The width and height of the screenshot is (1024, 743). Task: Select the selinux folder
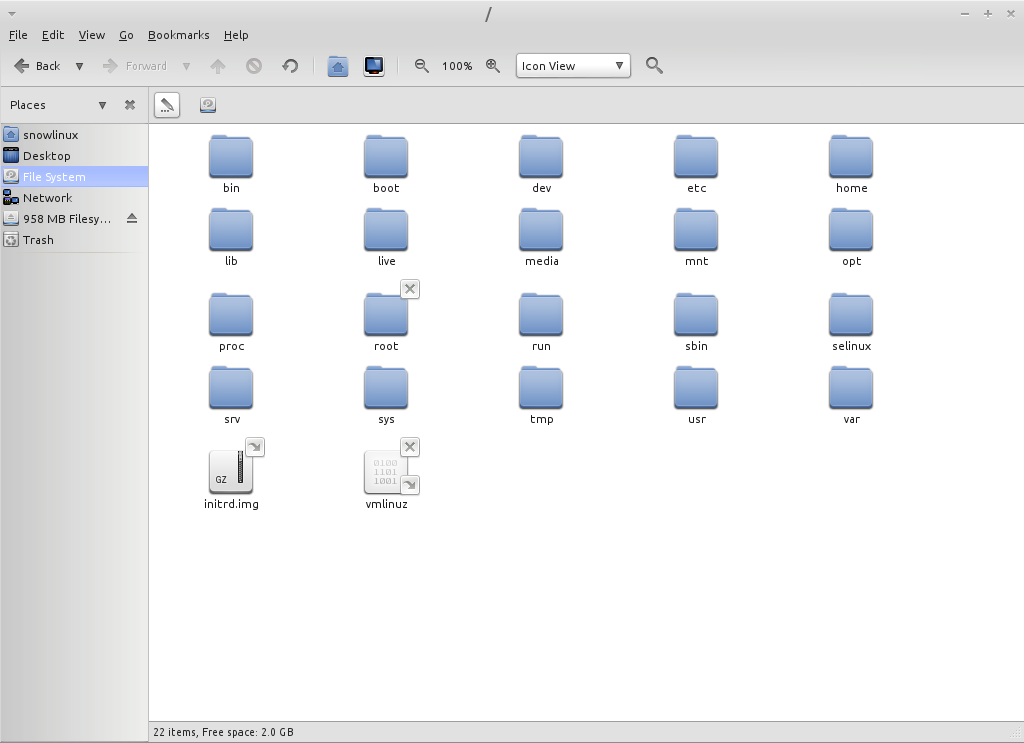click(851, 323)
